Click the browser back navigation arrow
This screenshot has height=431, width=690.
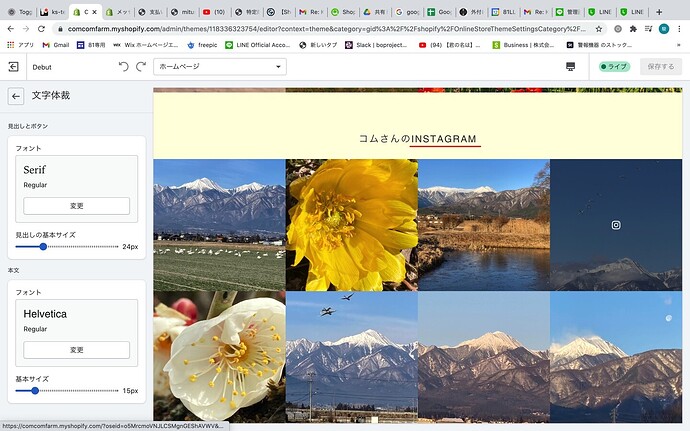(x=11, y=29)
